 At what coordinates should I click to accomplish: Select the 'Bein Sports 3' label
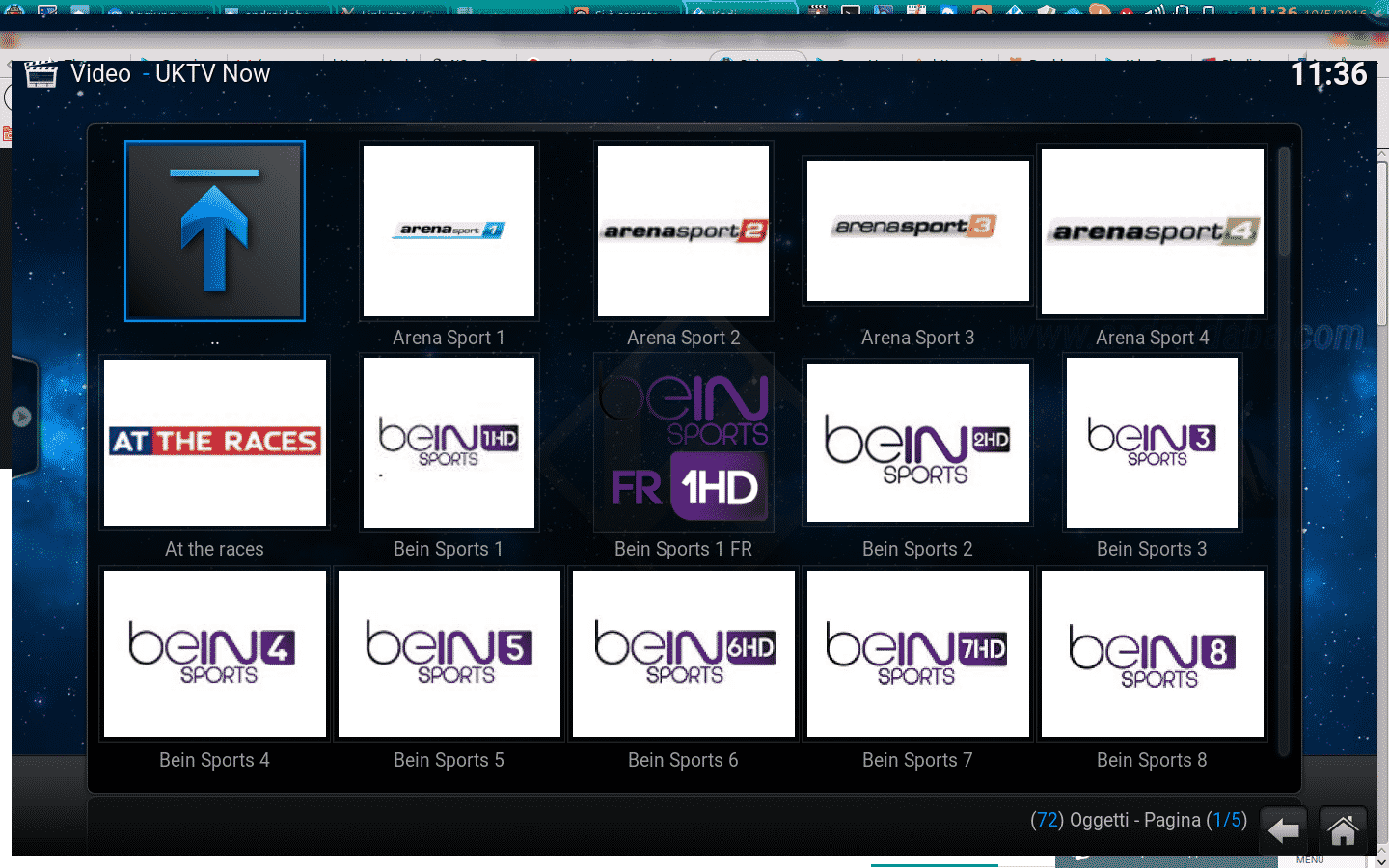pos(1152,549)
